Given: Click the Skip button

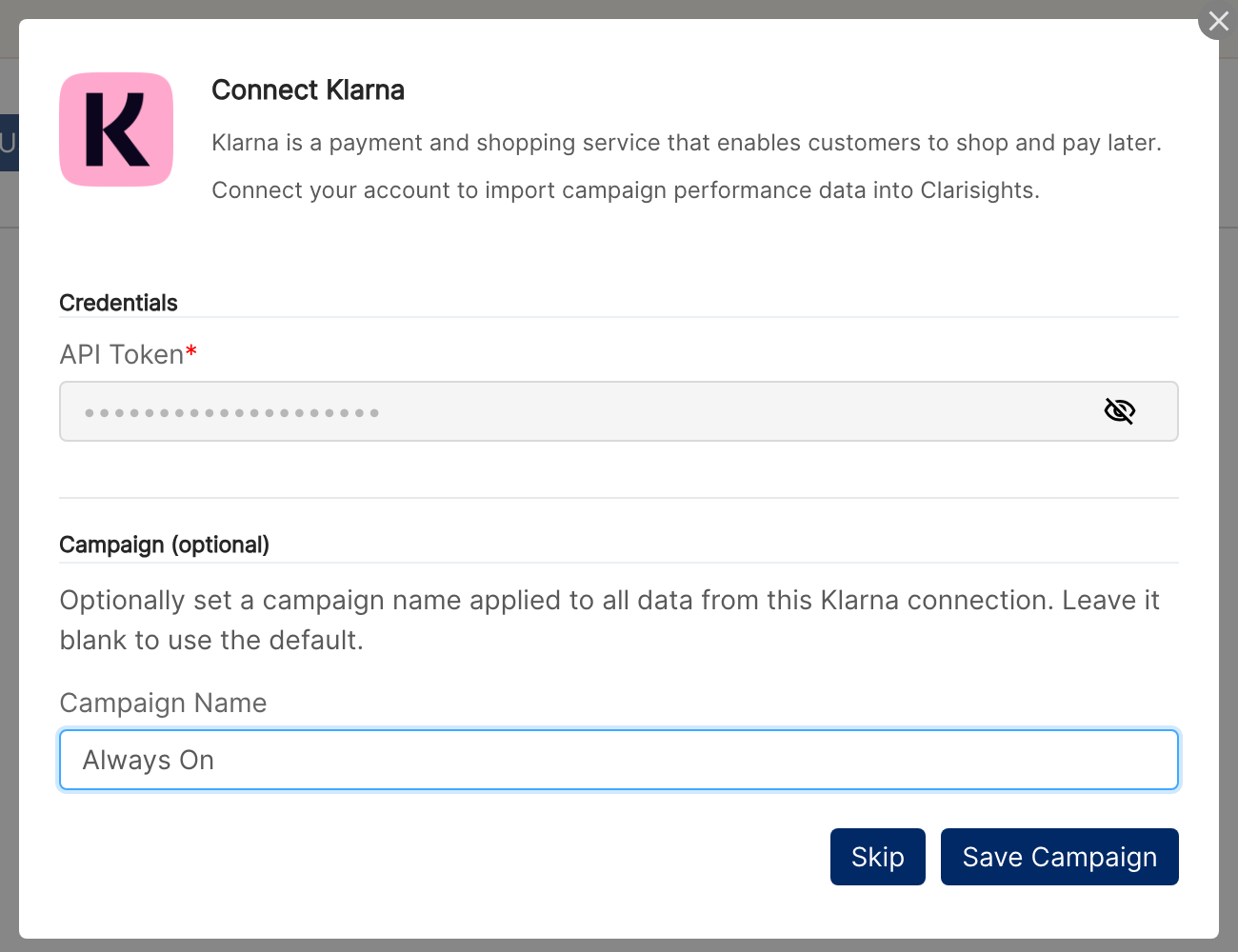Looking at the screenshot, I should point(878,857).
